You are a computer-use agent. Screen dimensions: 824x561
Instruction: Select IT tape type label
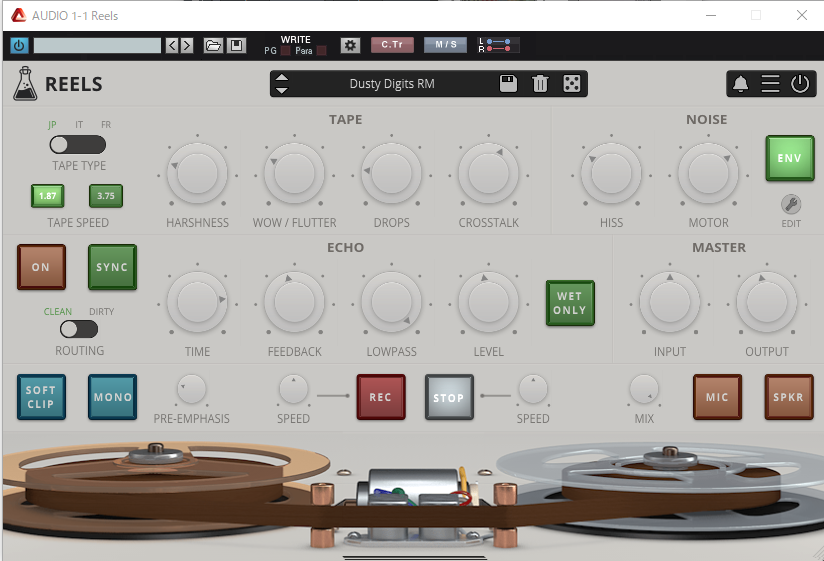pos(79,125)
